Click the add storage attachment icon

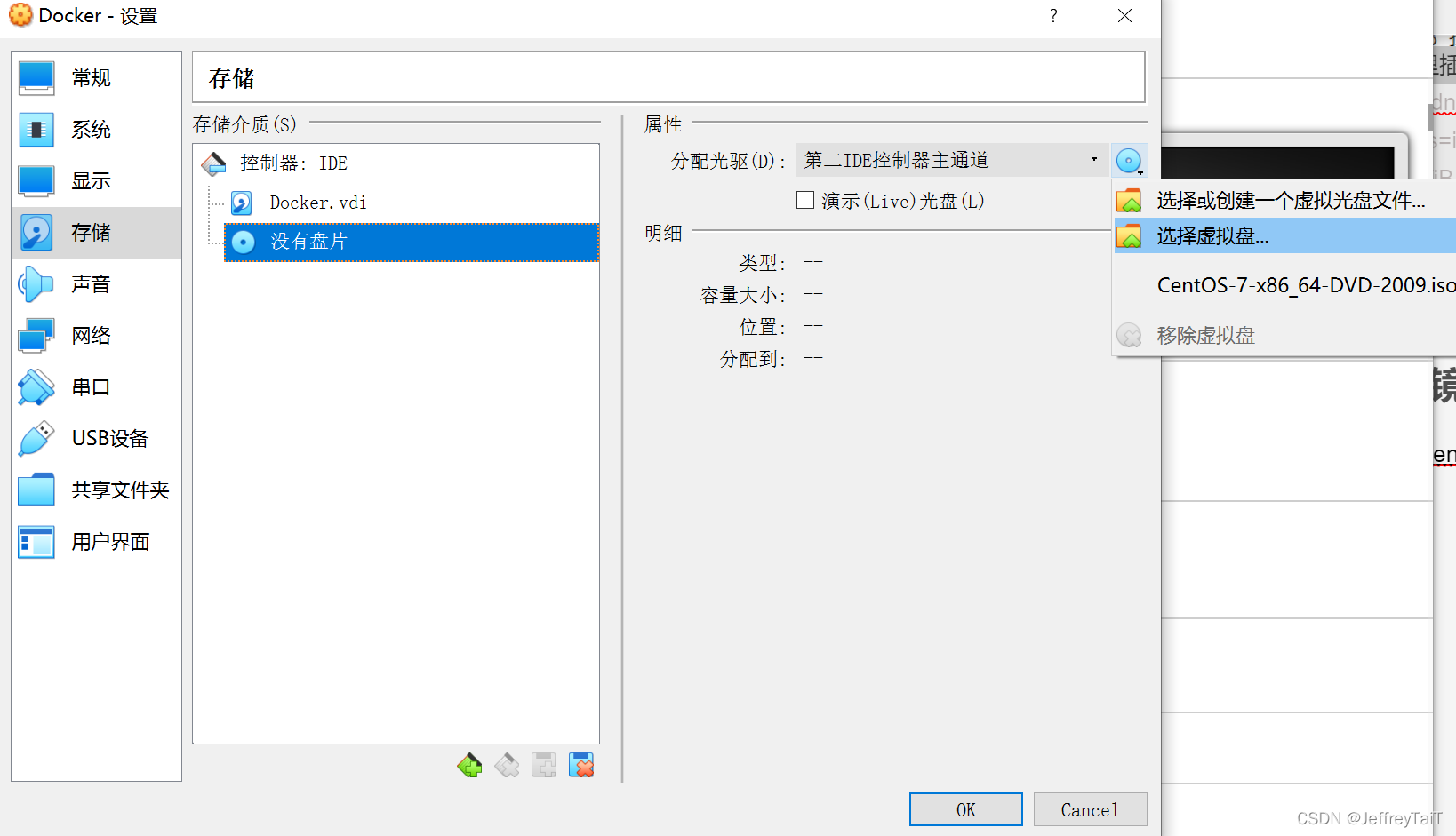click(x=544, y=765)
